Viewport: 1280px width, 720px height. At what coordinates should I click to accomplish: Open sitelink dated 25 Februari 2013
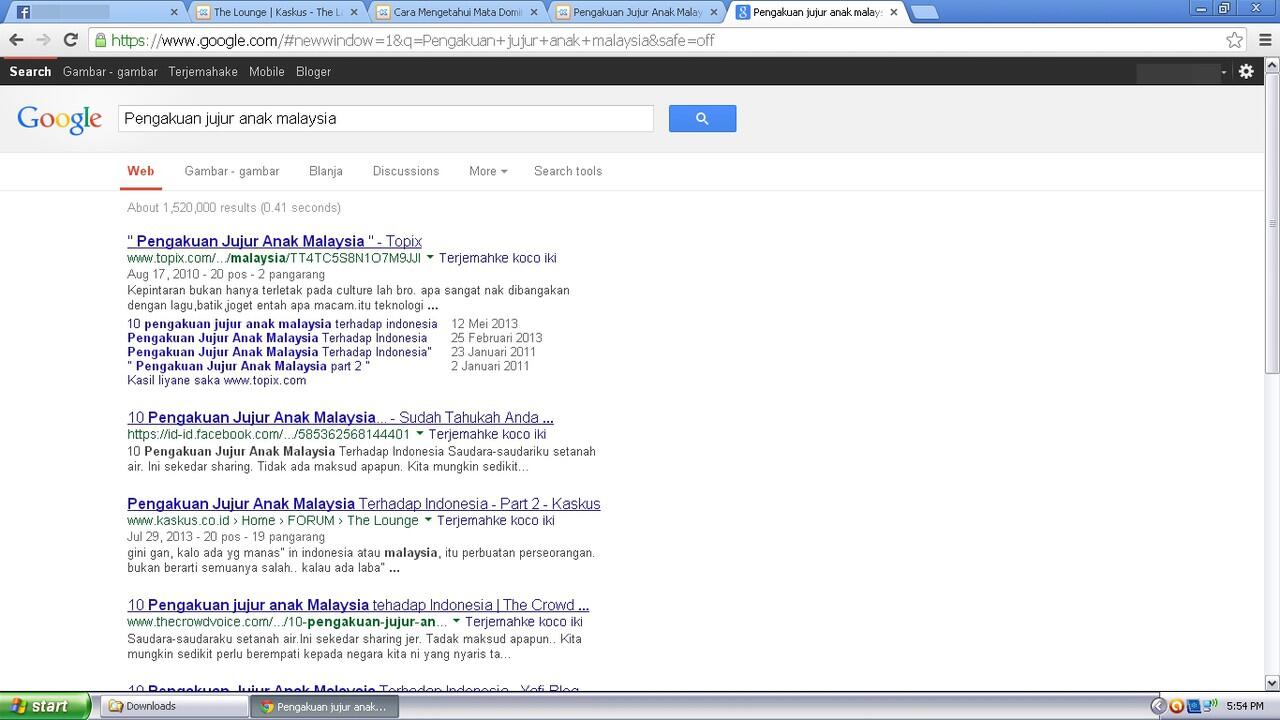277,338
